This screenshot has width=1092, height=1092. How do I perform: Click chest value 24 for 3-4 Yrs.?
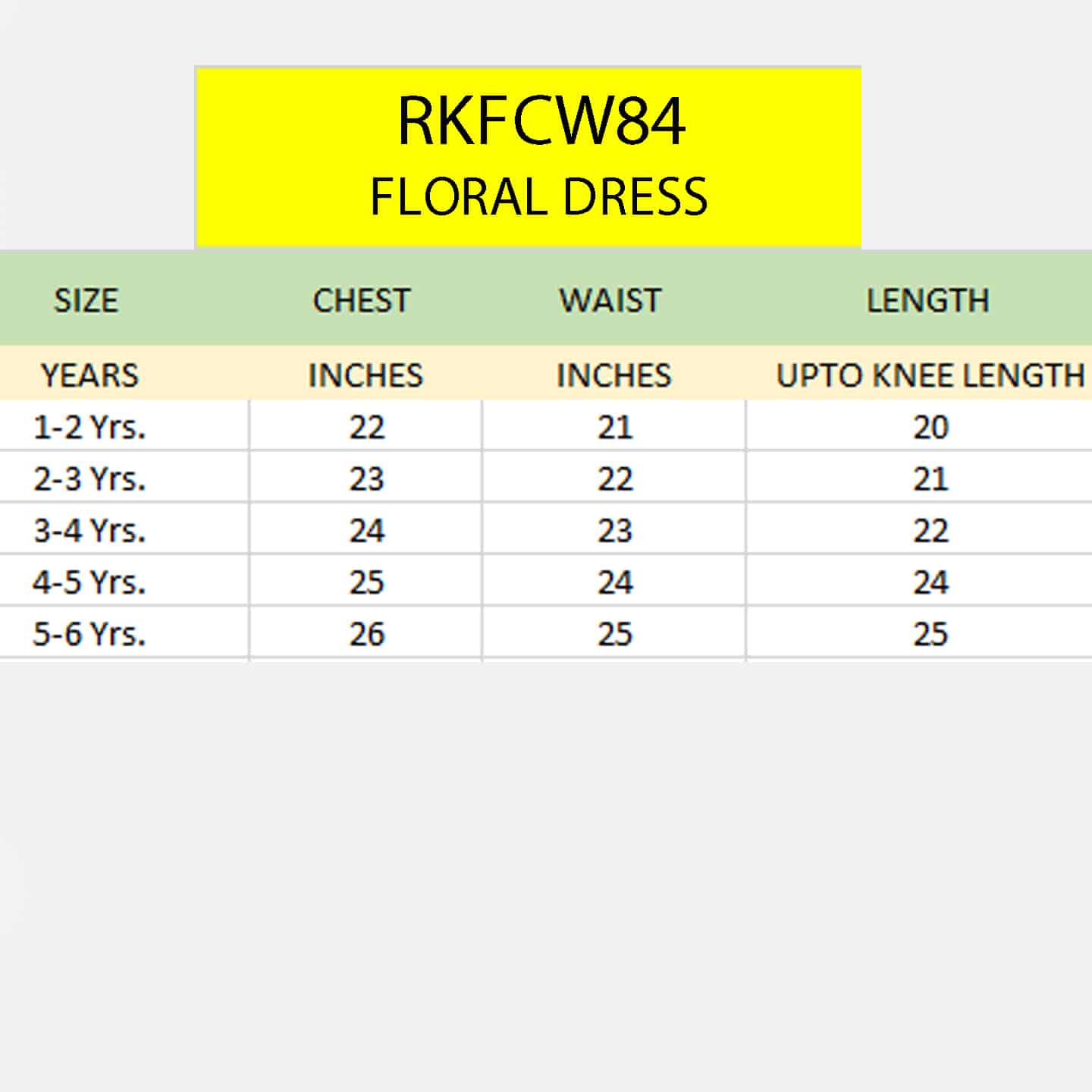(x=367, y=531)
